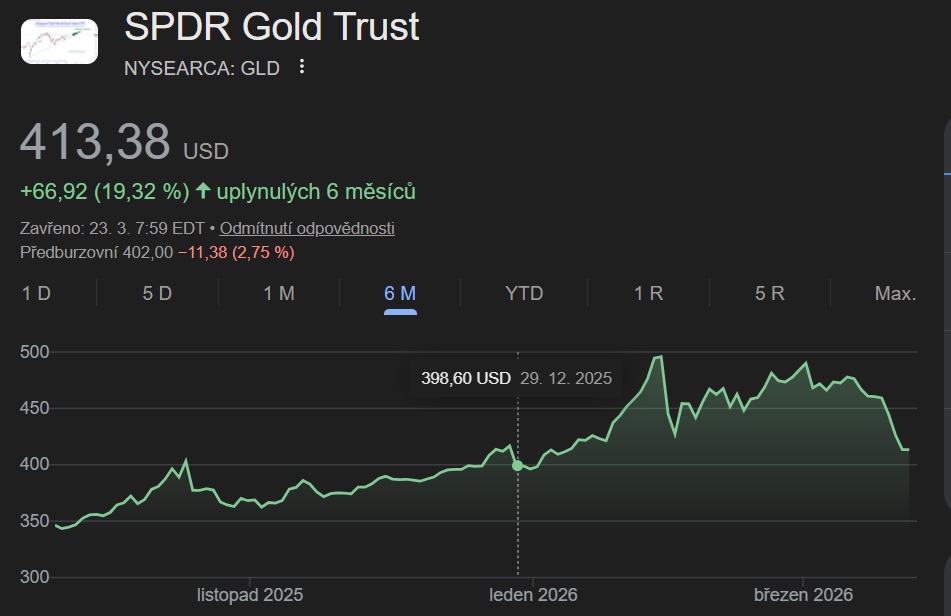Select the 5 R range tab
This screenshot has width=951, height=616.
(770, 293)
